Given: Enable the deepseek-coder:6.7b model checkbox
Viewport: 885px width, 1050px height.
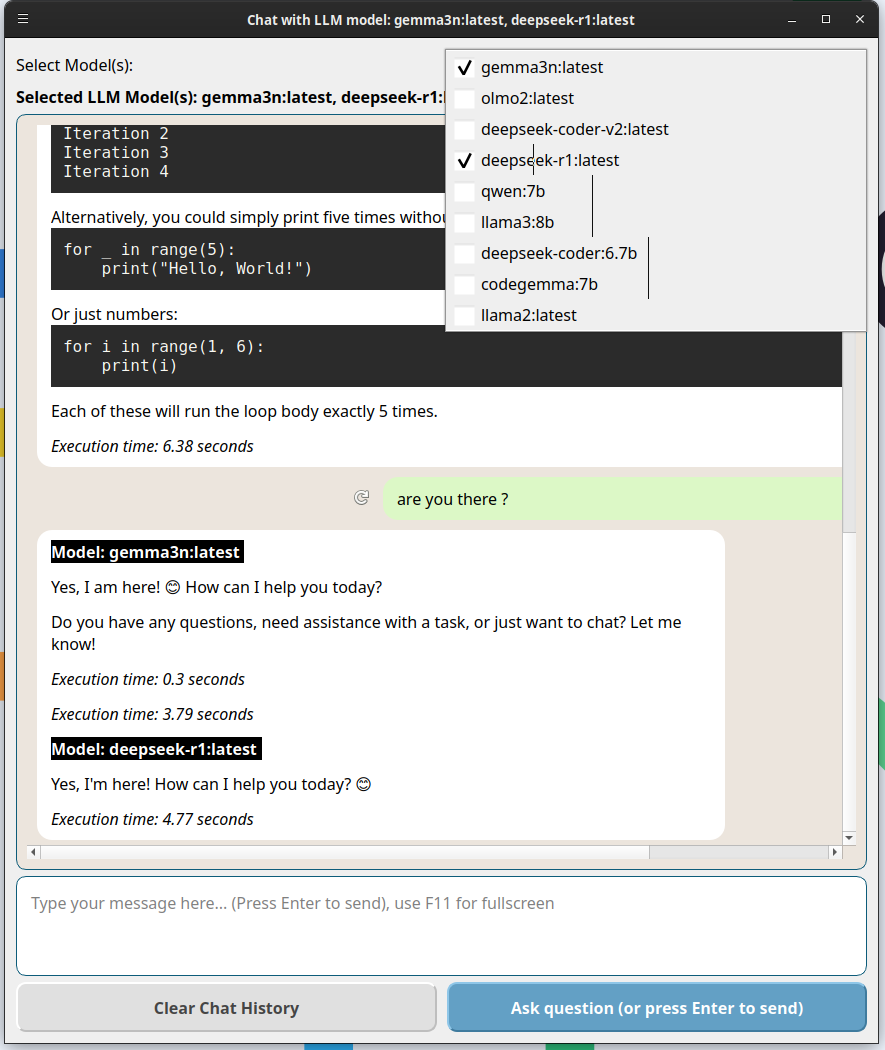Looking at the screenshot, I should click(x=464, y=254).
